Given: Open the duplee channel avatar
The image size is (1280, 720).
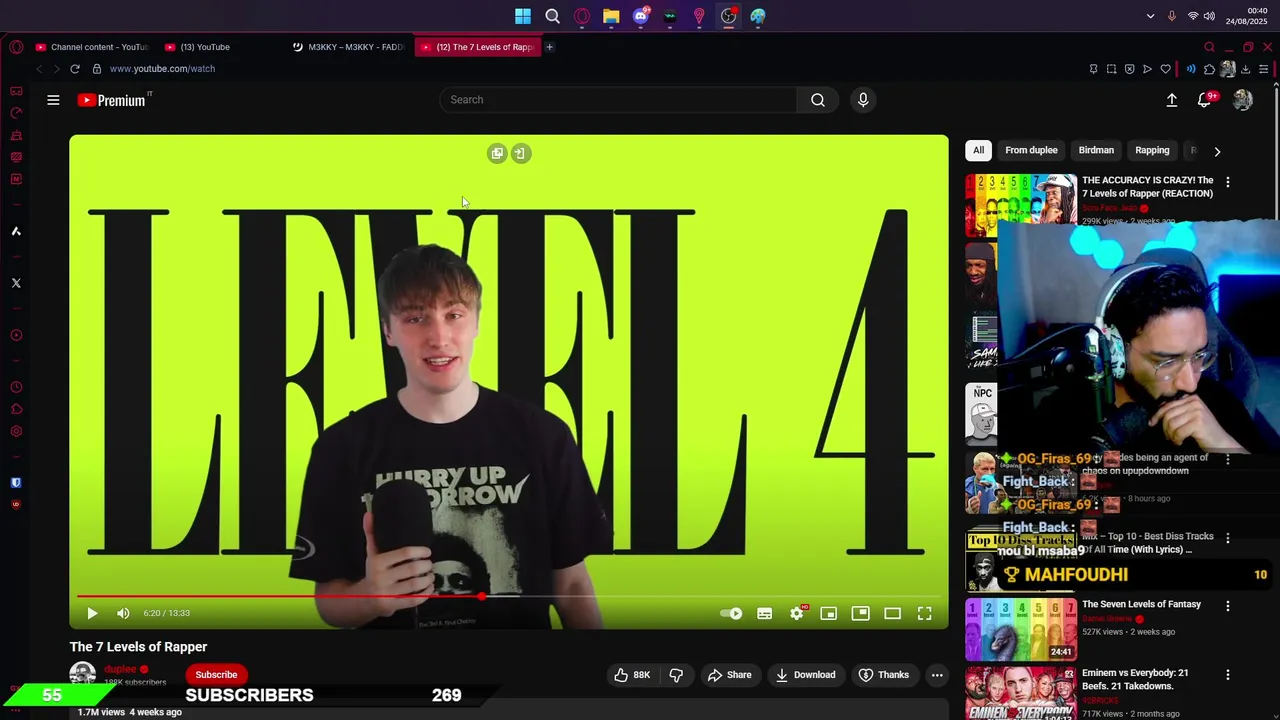Looking at the screenshot, I should coord(83,674).
